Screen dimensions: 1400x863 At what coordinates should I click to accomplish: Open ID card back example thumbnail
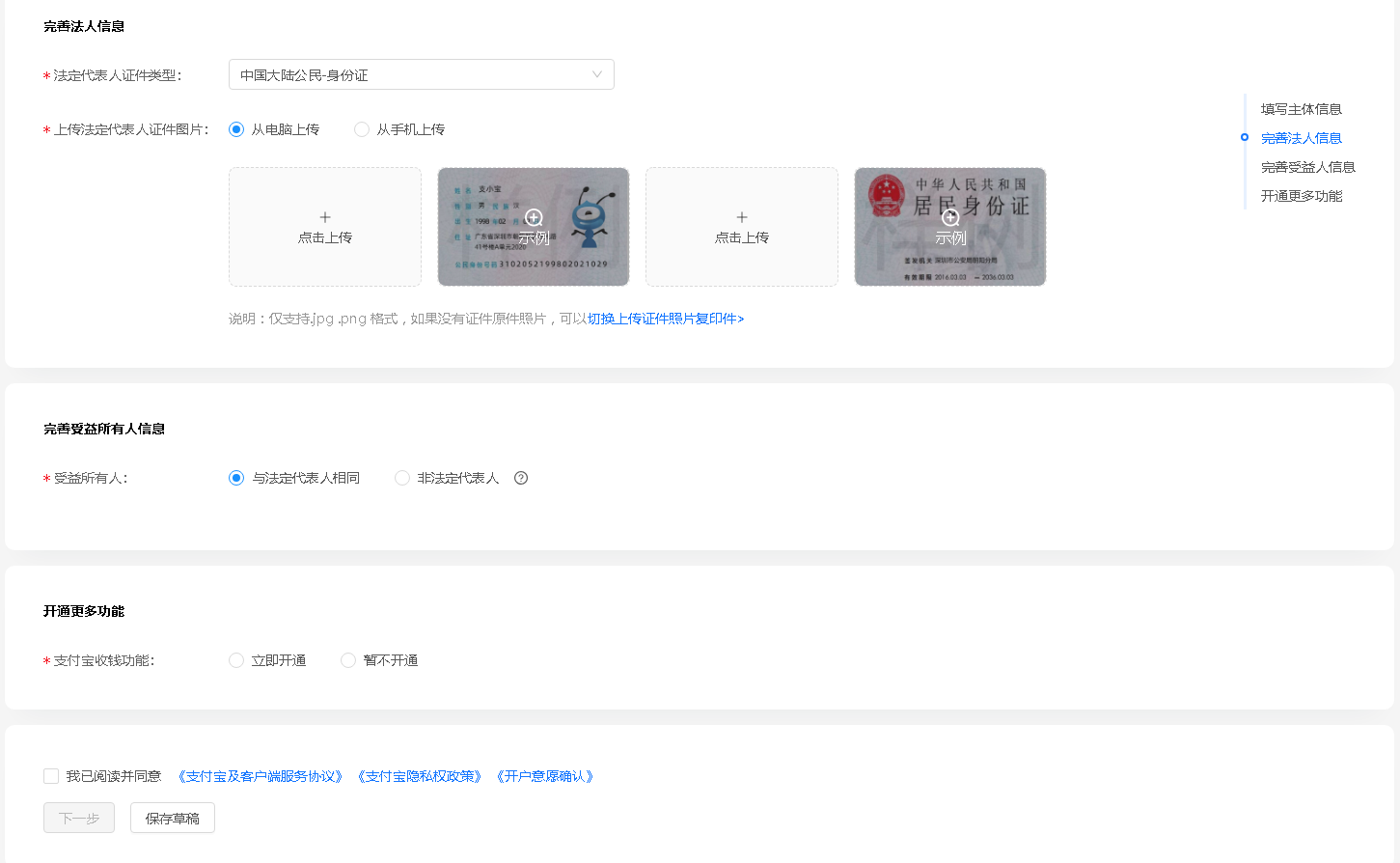pyautogui.click(x=950, y=227)
